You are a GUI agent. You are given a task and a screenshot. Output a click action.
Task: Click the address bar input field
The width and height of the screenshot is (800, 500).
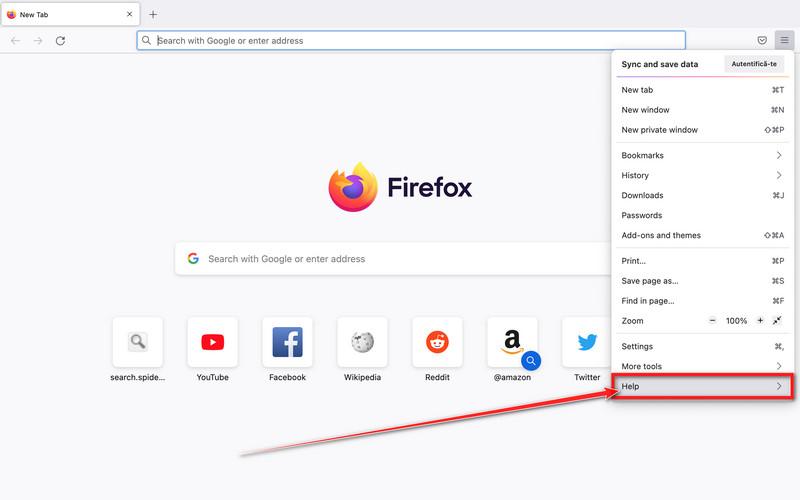point(411,40)
